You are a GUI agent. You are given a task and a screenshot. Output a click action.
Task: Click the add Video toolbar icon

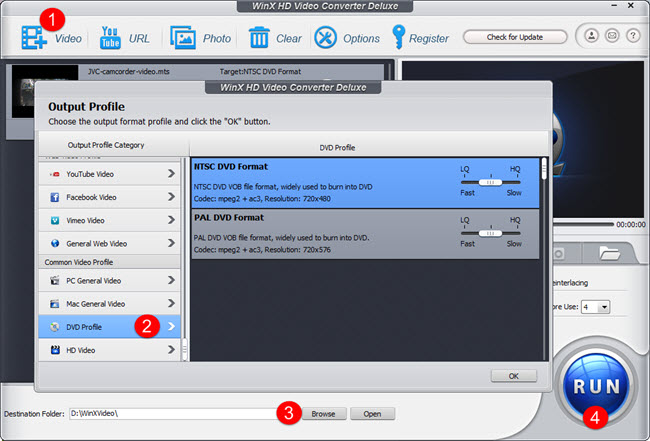point(35,39)
